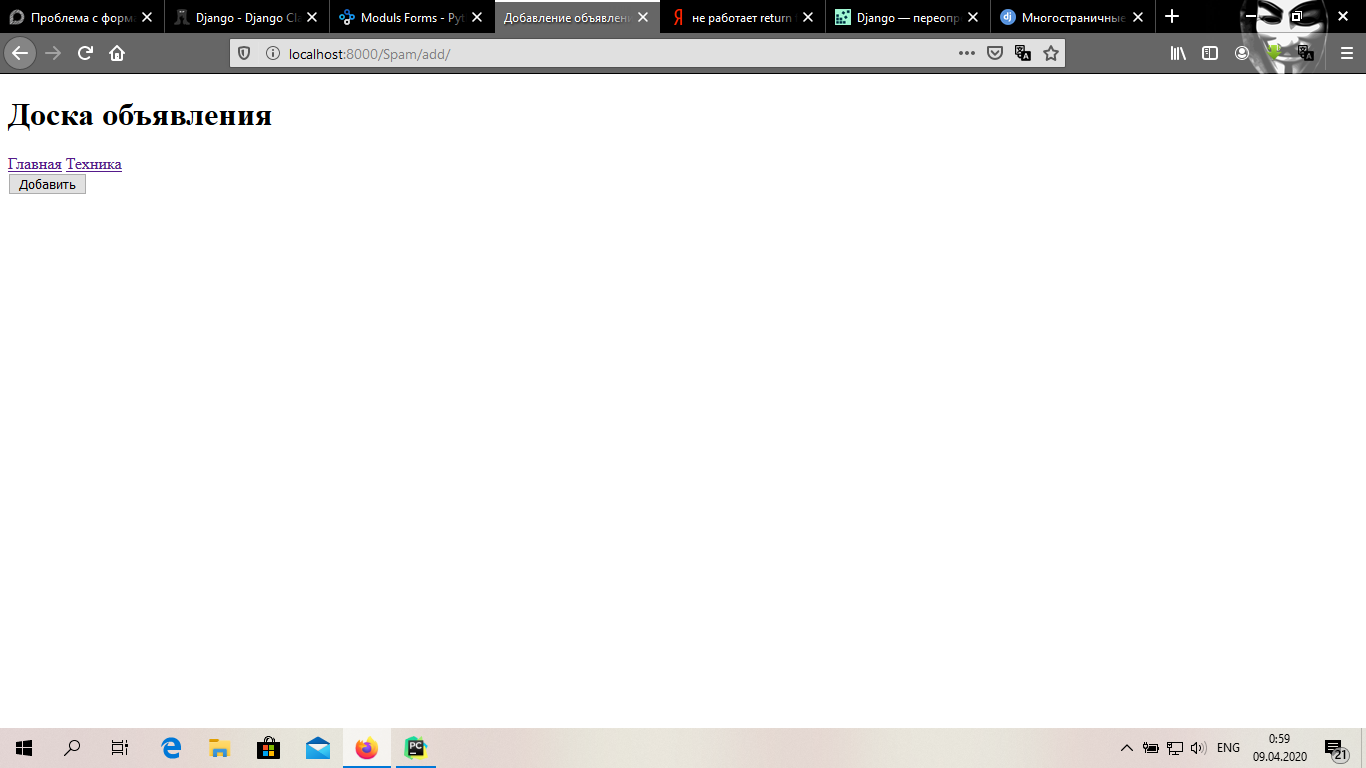Open the Firefox home page
The image size is (1366, 768).
pos(117,53)
